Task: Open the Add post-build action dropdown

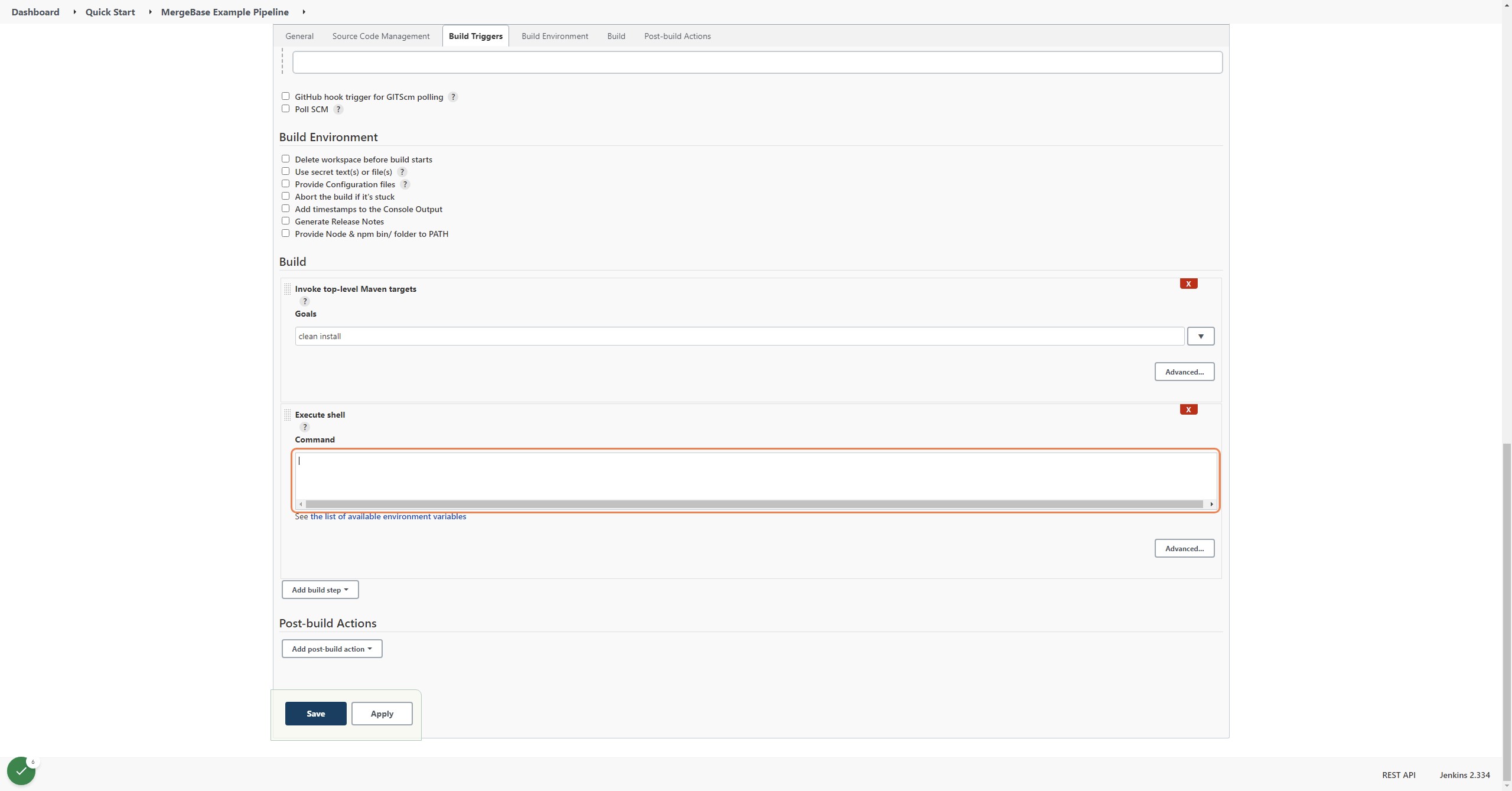Action: [x=332, y=649]
